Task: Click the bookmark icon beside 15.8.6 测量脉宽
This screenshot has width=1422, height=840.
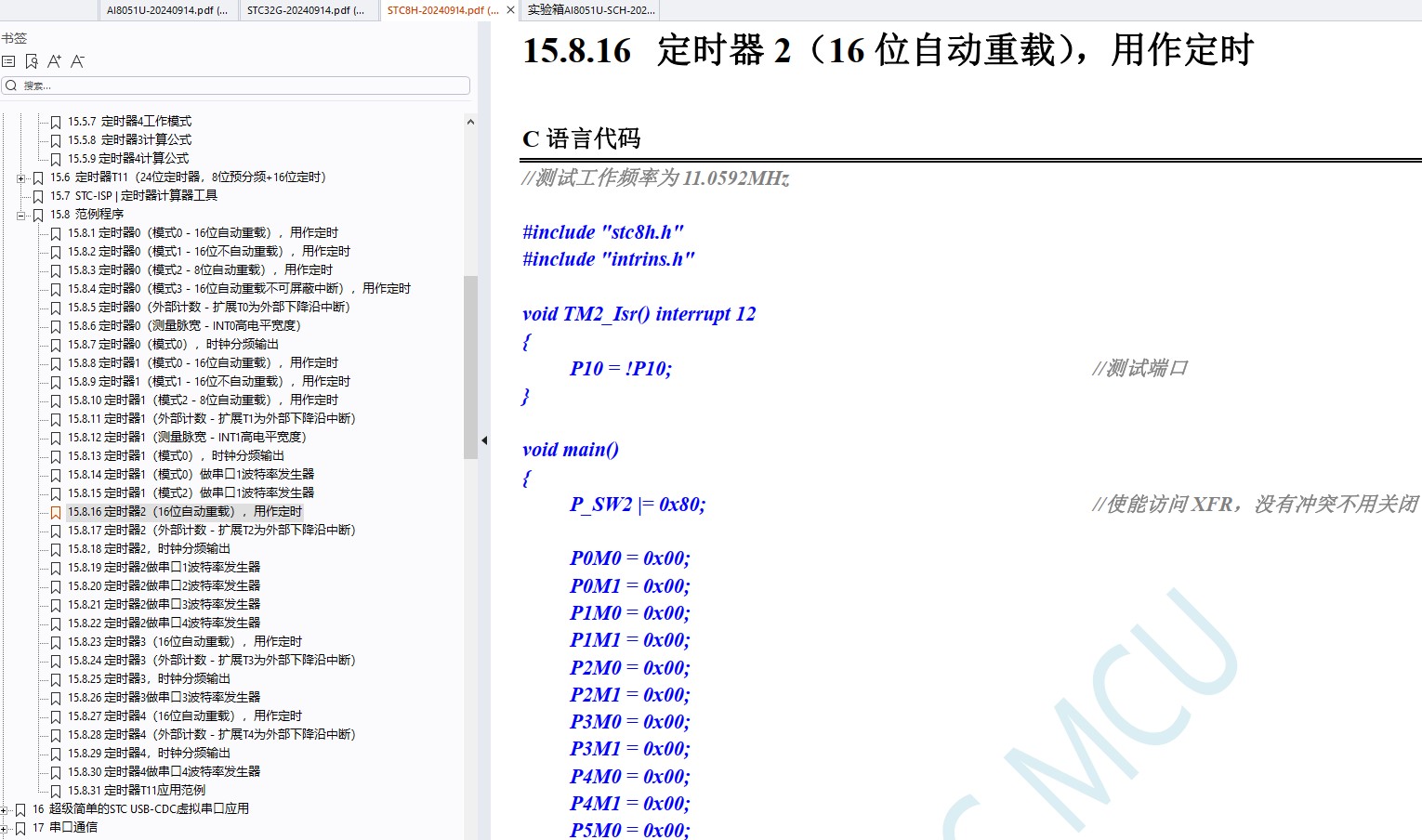Action: tap(56, 326)
